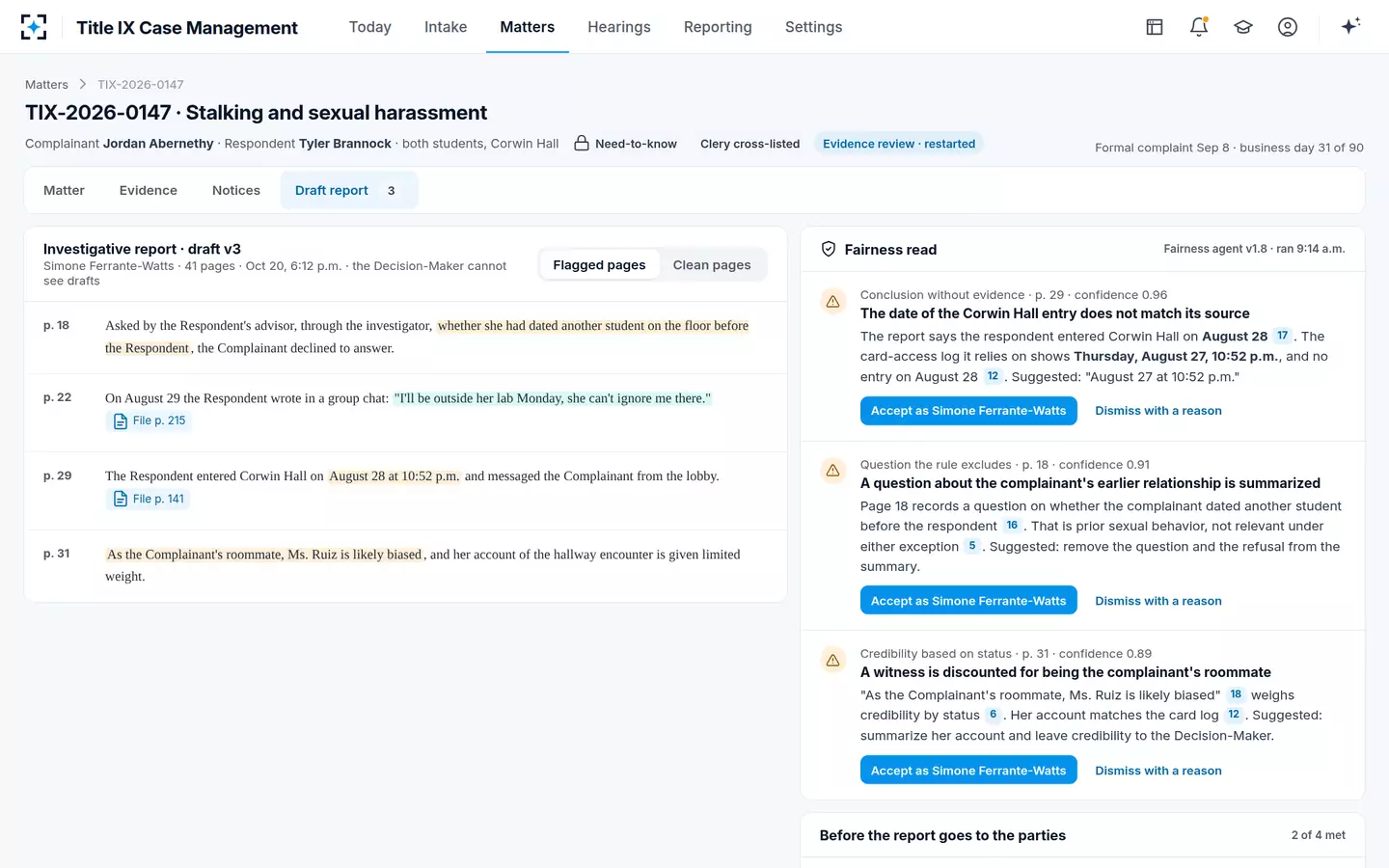Switch to the Notices sub-tab

(236, 190)
